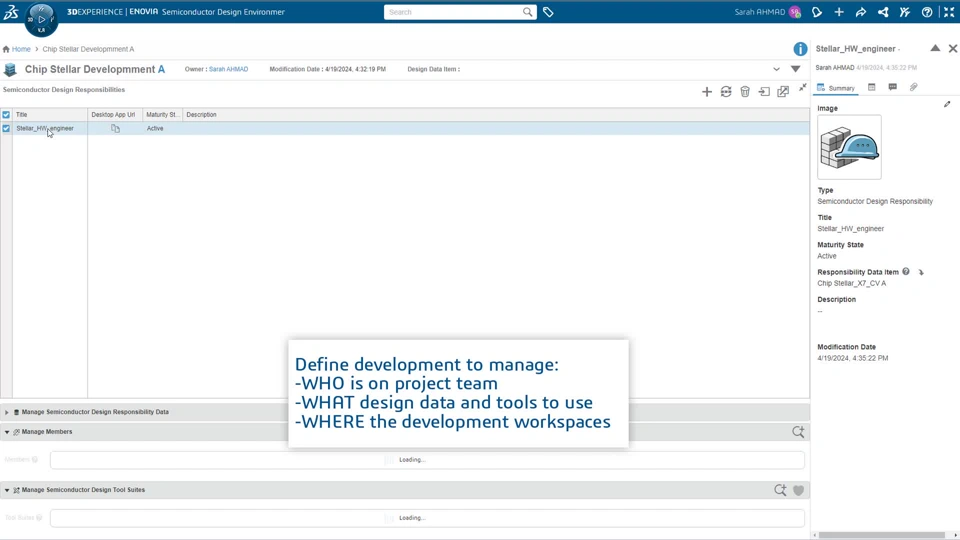Click the help icon beside Responsibility Data Item
The height and width of the screenshot is (540, 960).
point(906,272)
